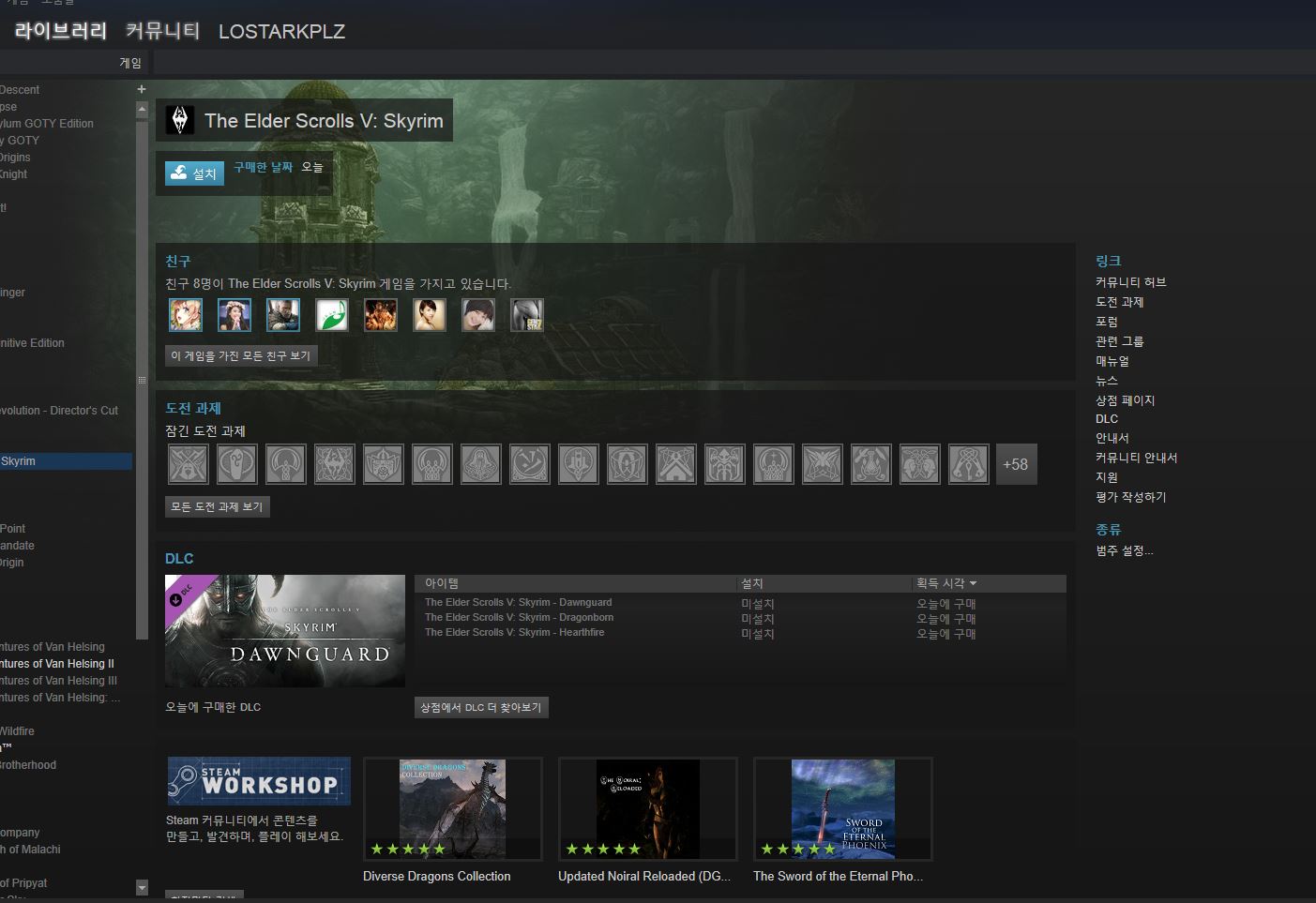
Task: Select Skyrim in the game list
Action: 66,461
